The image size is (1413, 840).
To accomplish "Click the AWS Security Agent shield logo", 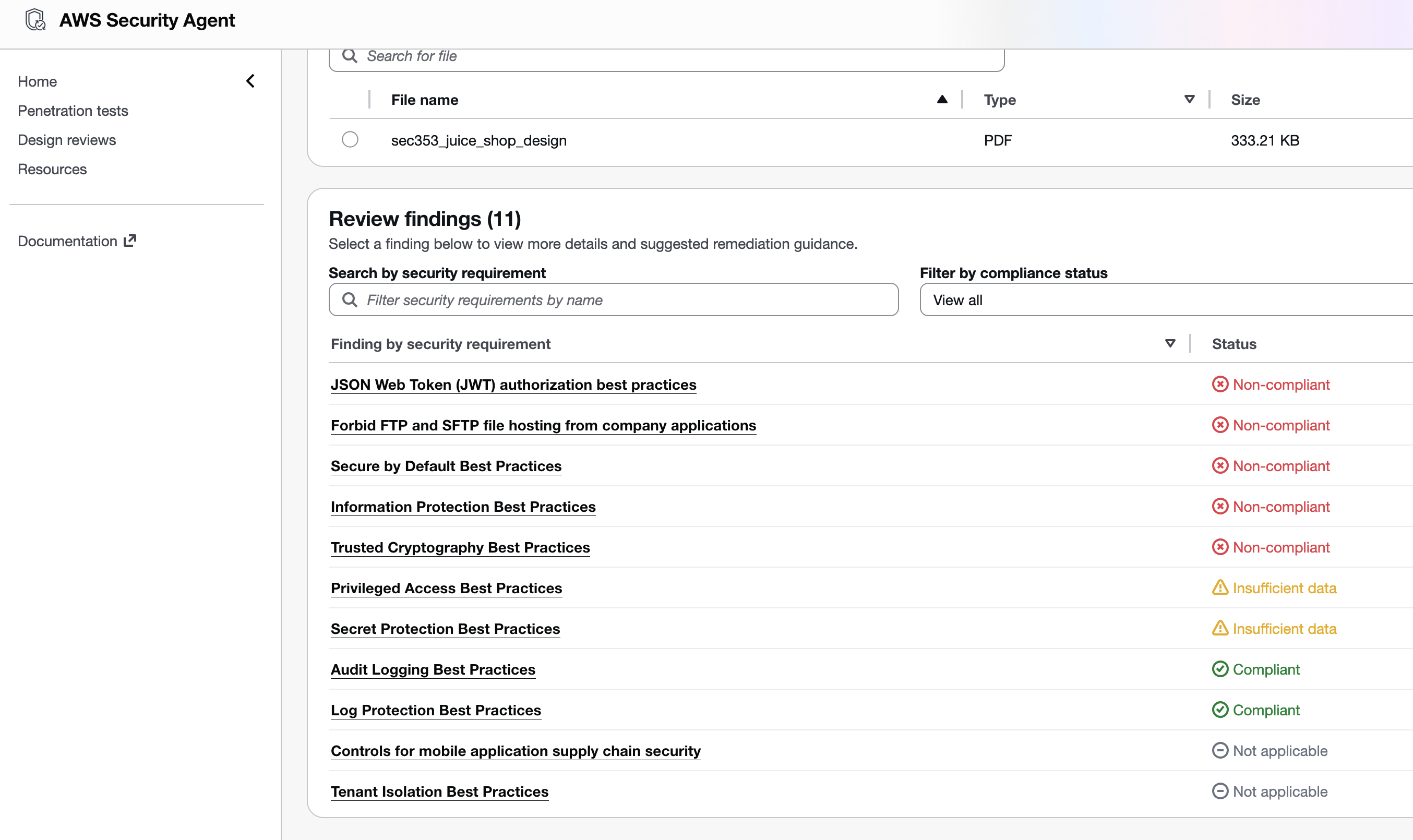I will click(35, 20).
